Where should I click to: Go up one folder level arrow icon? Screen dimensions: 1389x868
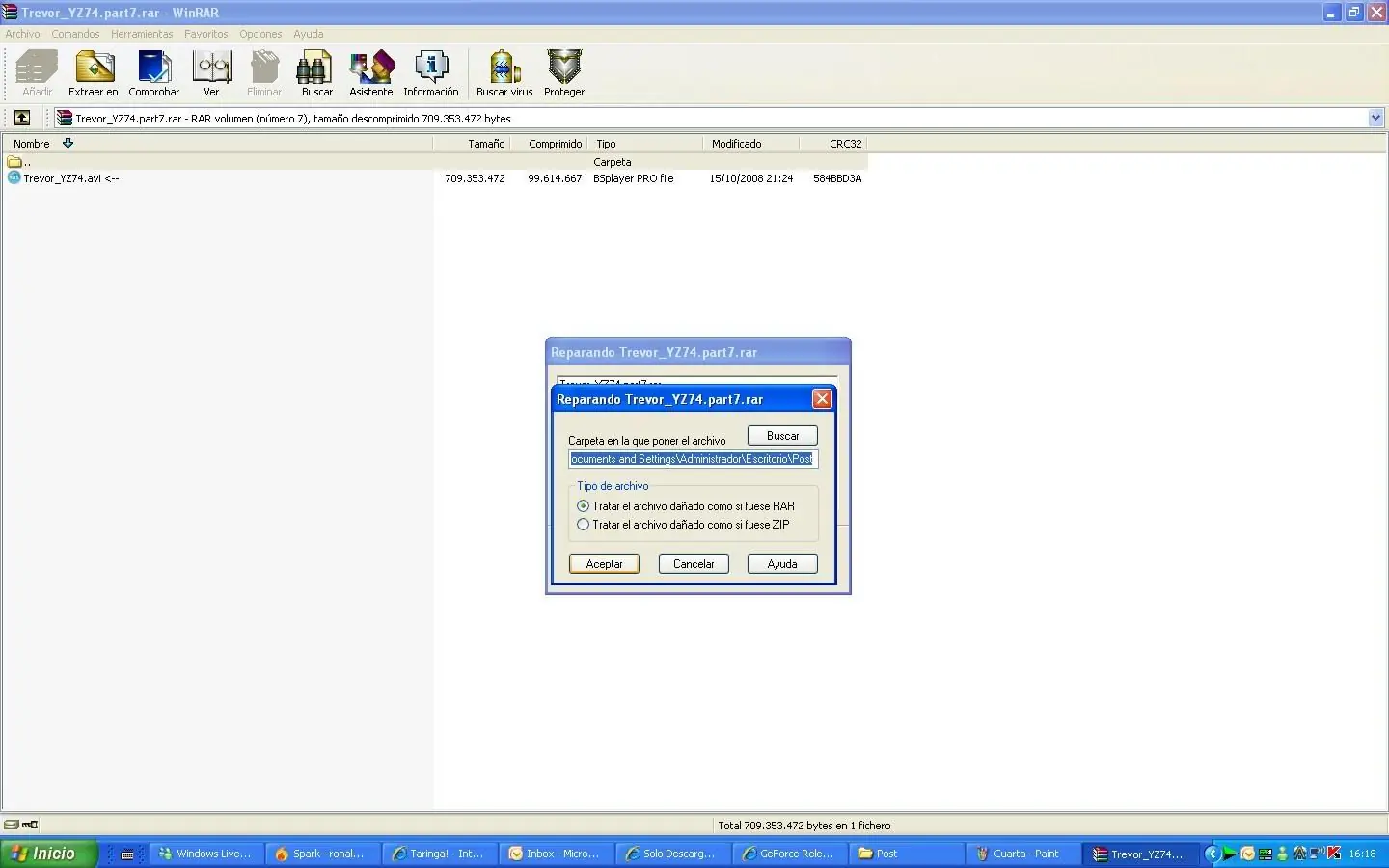[x=22, y=118]
